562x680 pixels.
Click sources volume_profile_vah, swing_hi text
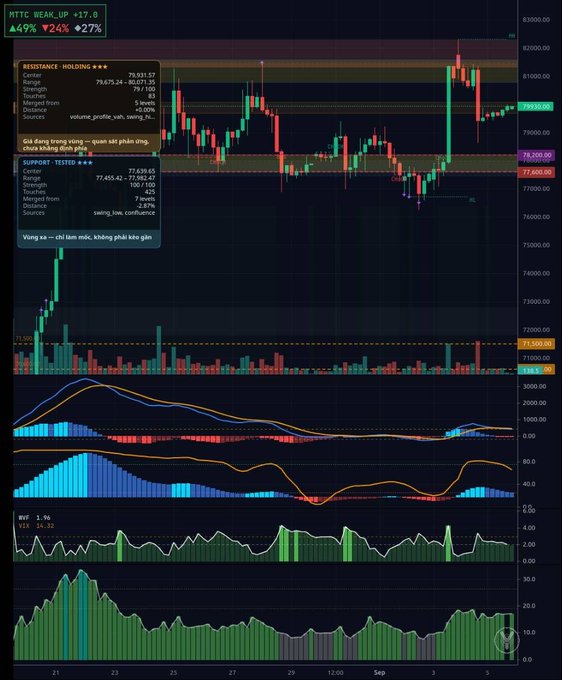(x=112, y=117)
